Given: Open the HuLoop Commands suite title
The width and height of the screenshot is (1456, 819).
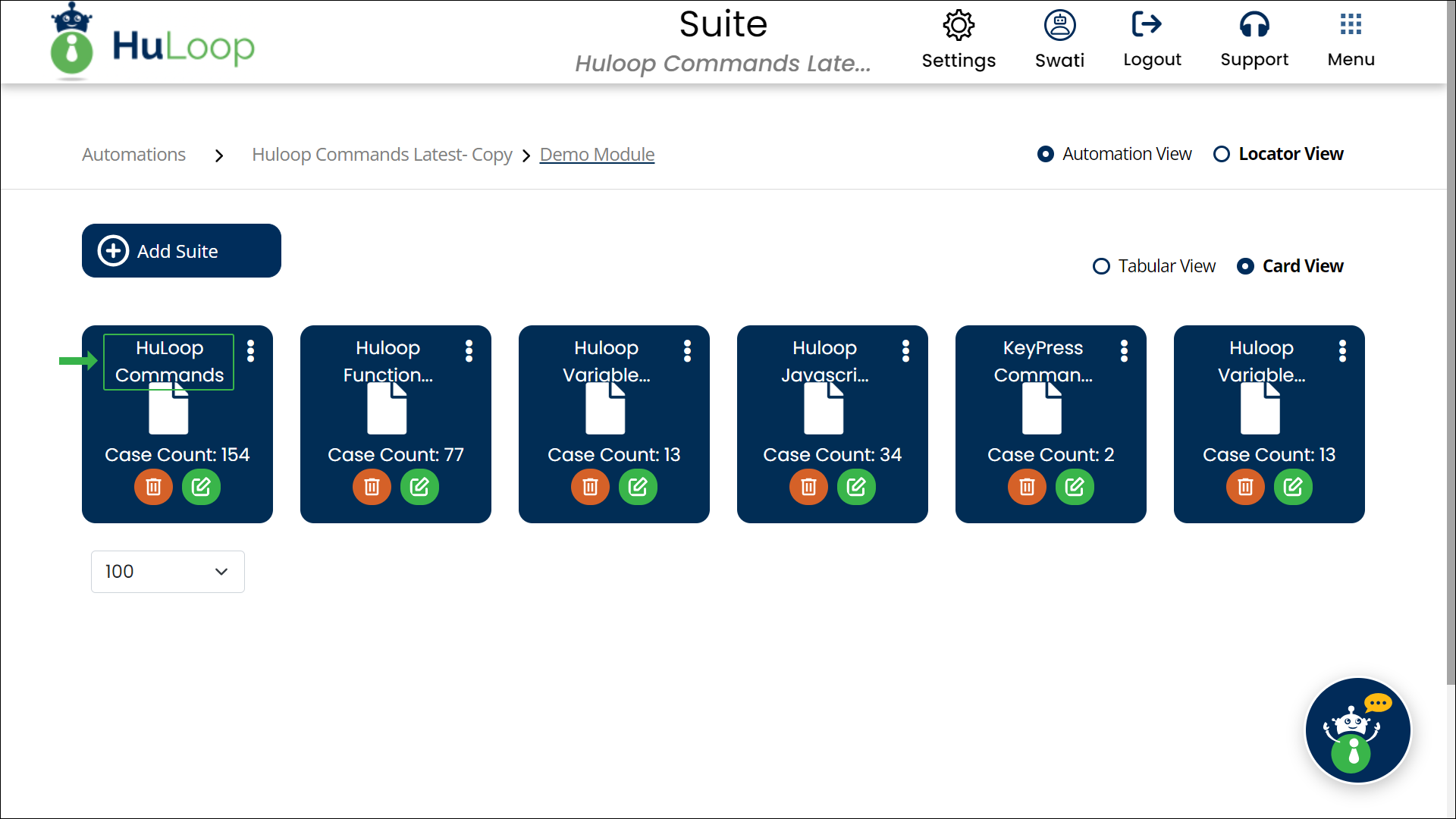Looking at the screenshot, I should pos(169,362).
